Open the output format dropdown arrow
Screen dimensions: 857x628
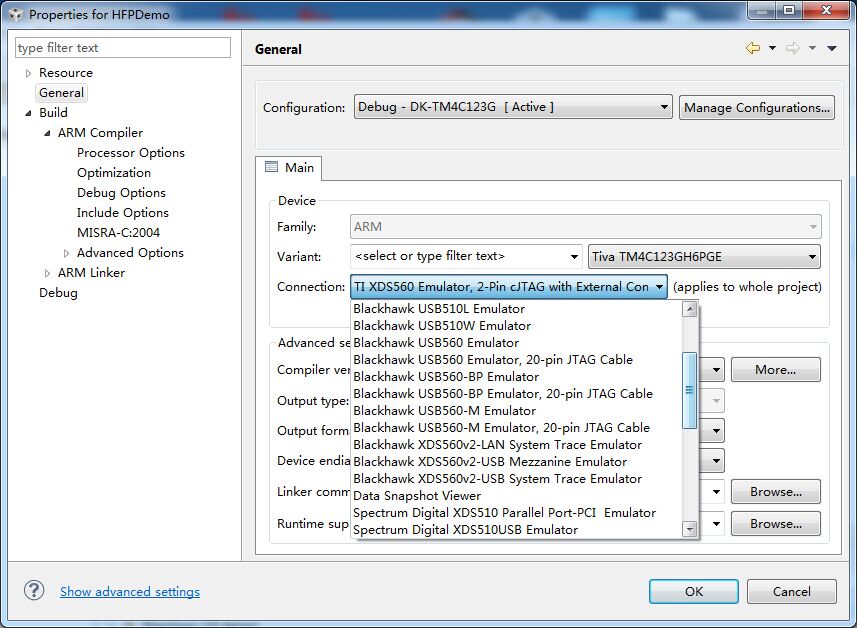715,431
